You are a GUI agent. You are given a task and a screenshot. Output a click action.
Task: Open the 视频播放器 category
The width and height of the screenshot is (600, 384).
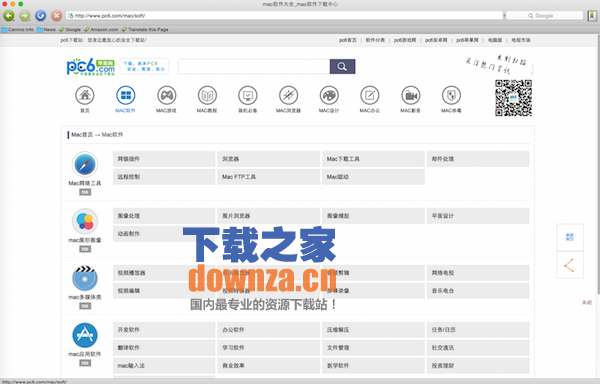(164, 273)
